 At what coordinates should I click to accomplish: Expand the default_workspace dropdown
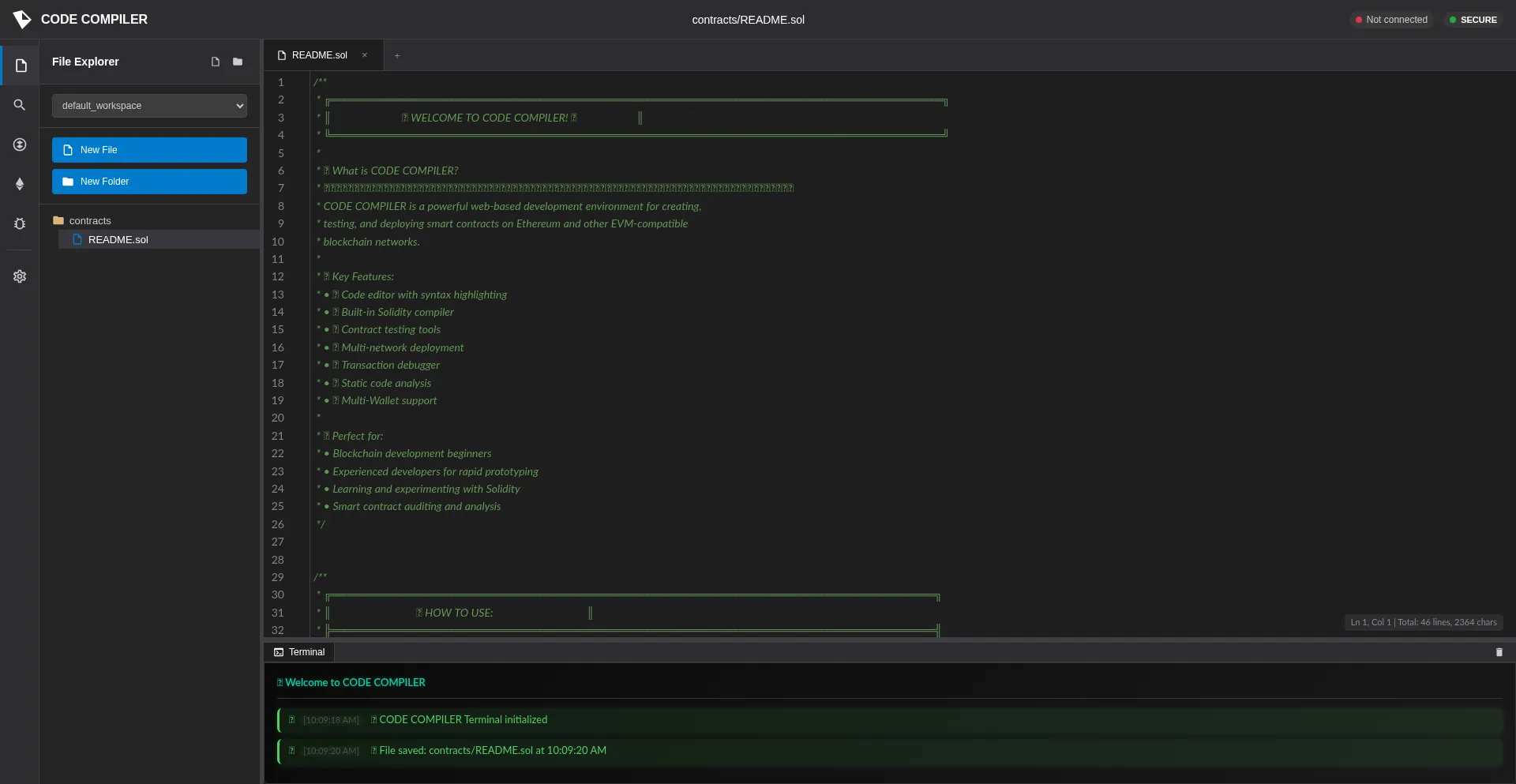[x=149, y=106]
